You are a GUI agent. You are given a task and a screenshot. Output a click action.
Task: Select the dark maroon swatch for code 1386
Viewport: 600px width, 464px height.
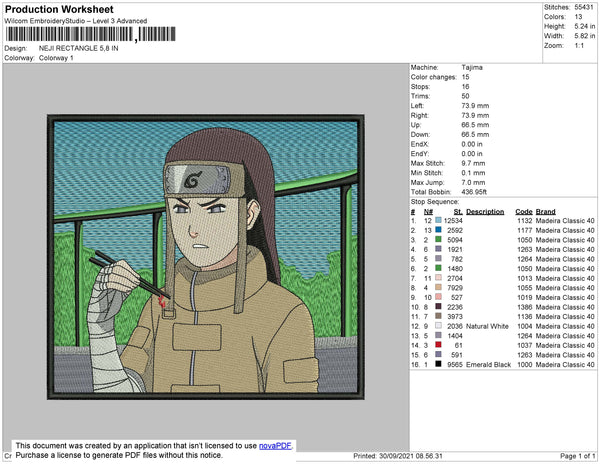pyautogui.click(x=438, y=306)
